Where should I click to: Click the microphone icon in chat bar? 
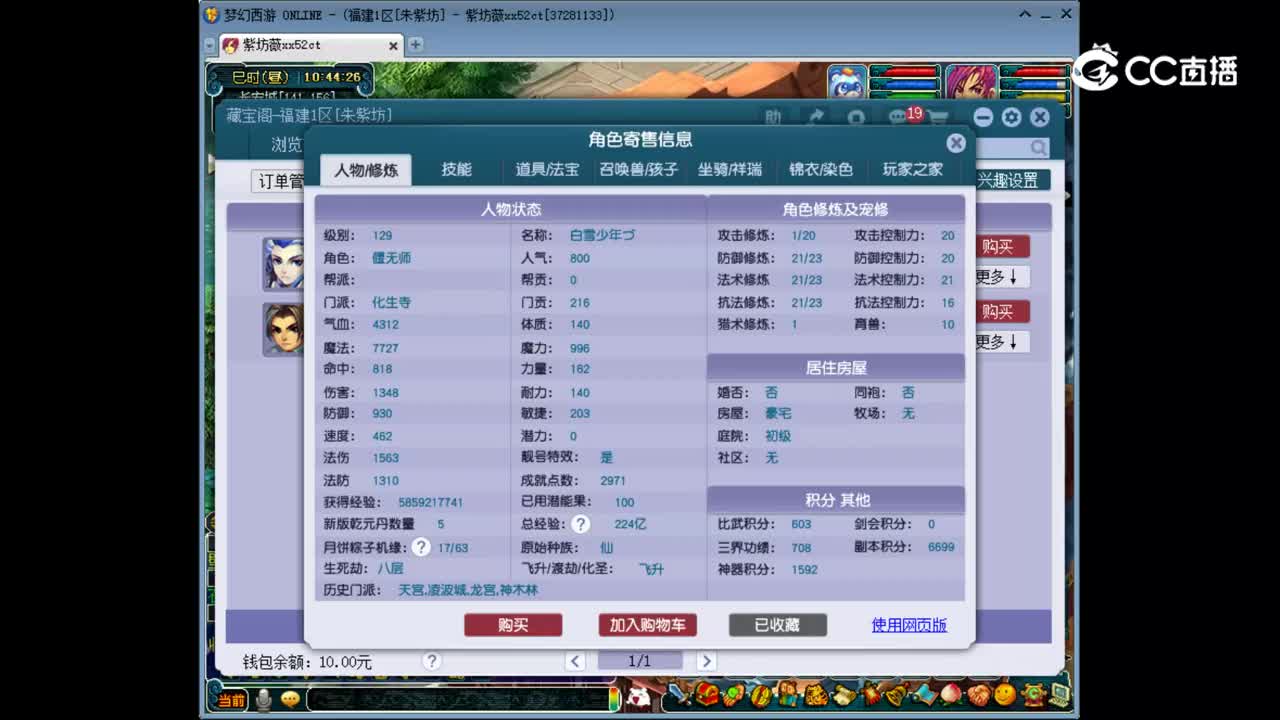point(264,700)
